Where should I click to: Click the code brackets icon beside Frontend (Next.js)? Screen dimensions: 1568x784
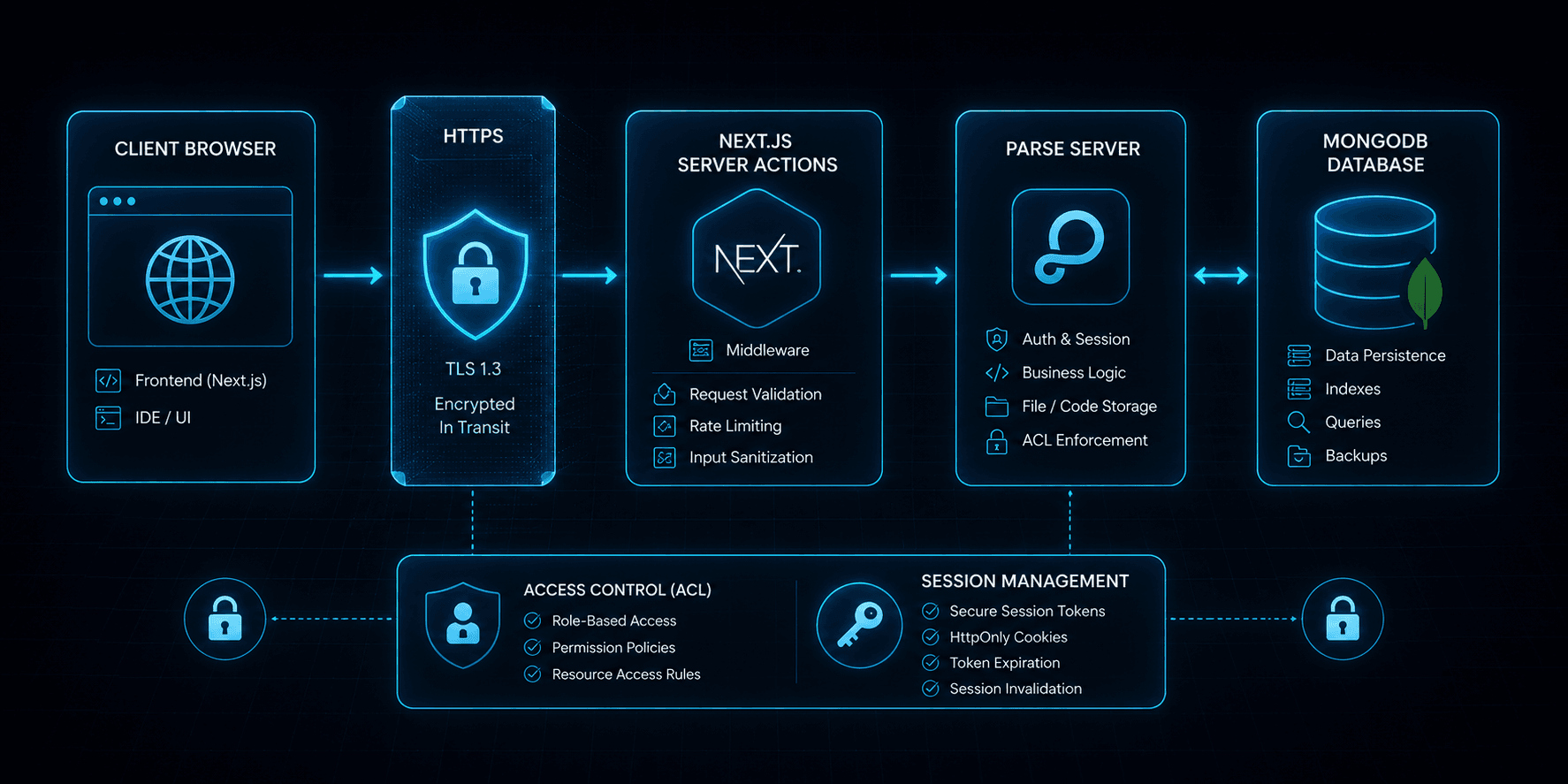(108, 381)
